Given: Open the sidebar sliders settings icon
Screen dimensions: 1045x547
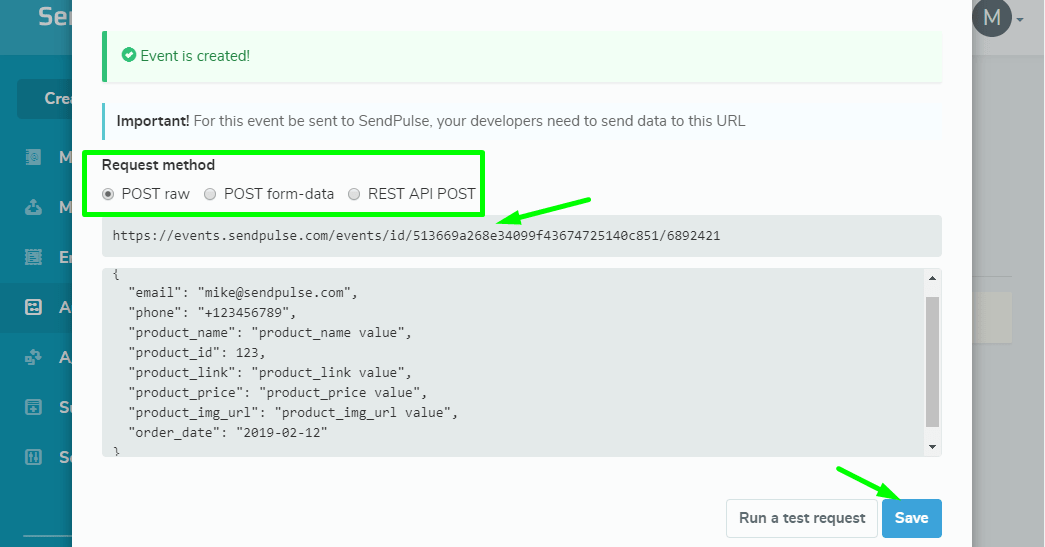Looking at the screenshot, I should click(x=33, y=457).
